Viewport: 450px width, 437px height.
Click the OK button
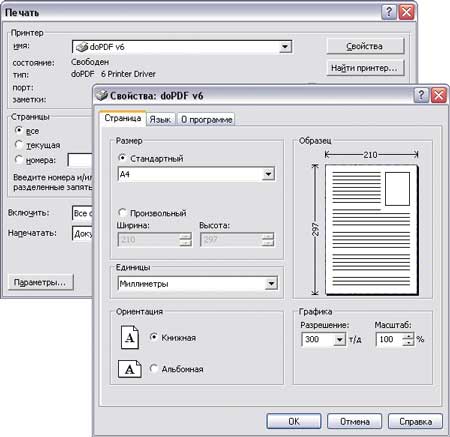pyautogui.click(x=294, y=421)
